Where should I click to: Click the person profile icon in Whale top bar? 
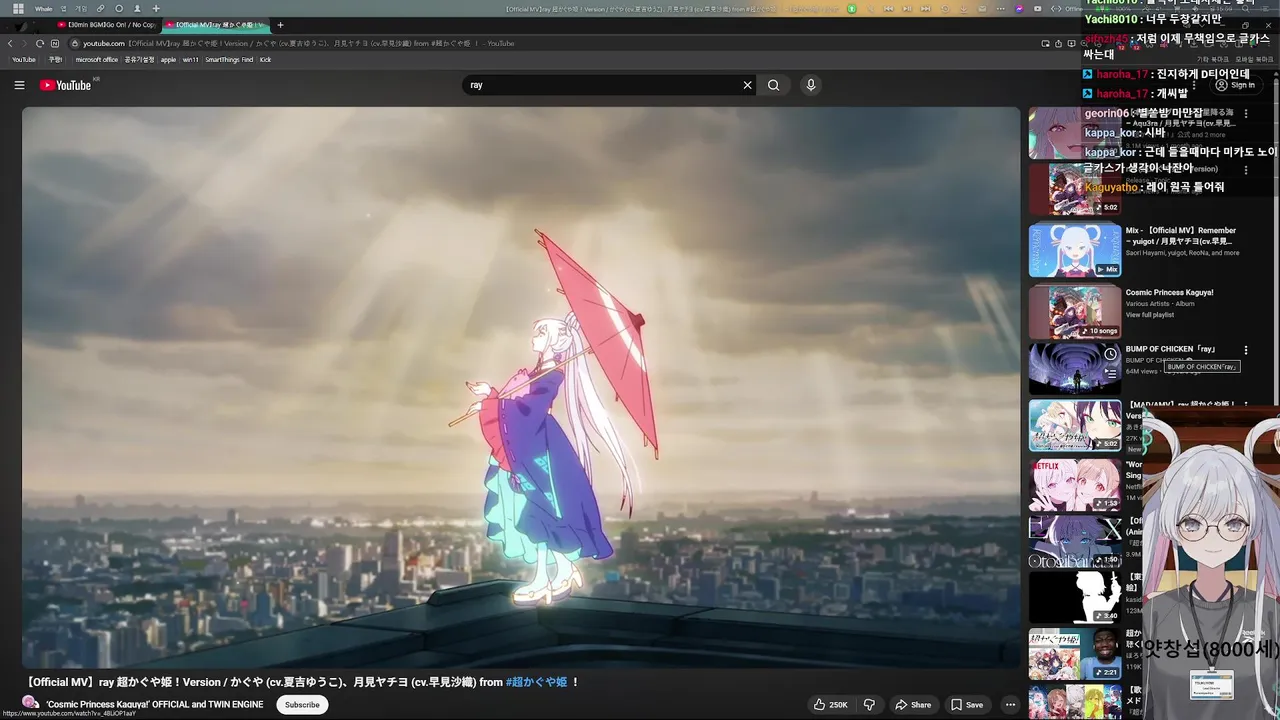(137, 9)
